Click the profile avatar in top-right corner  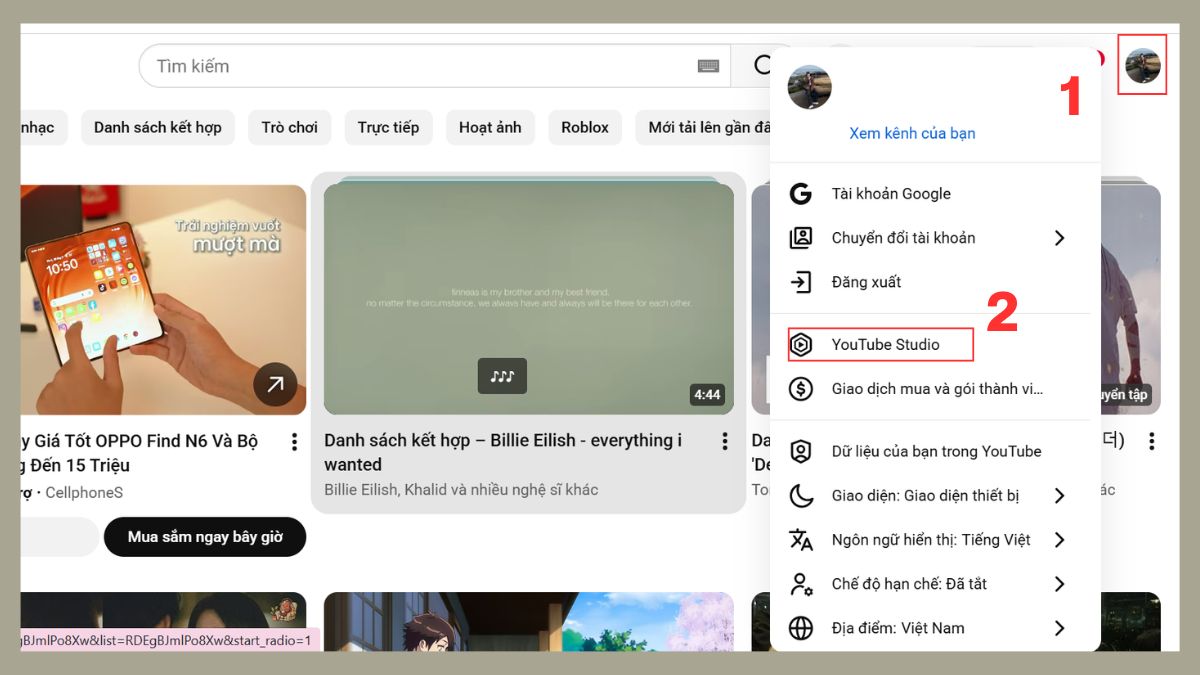coord(1142,66)
